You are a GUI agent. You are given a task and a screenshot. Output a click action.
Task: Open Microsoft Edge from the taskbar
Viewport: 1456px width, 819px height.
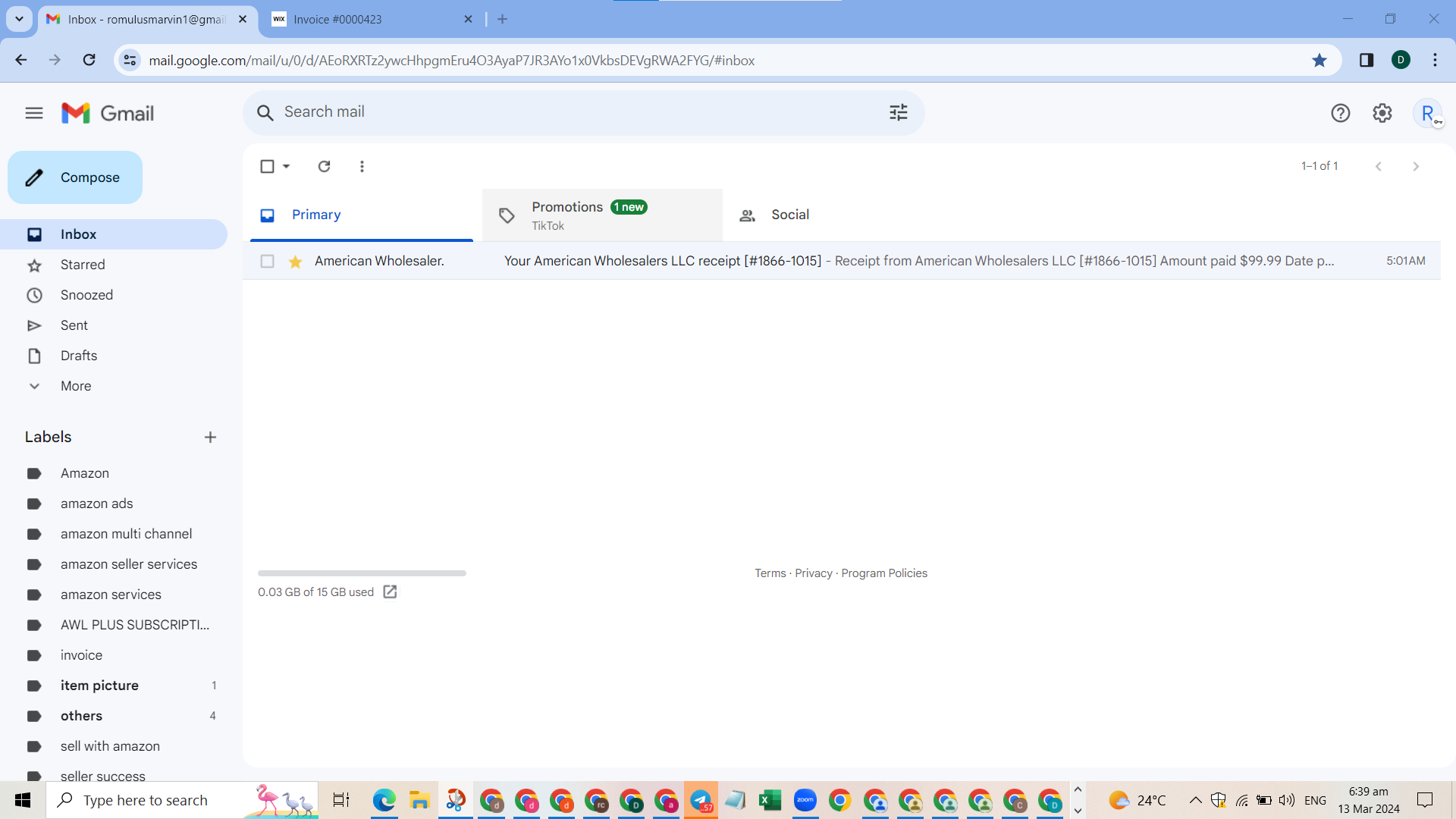[x=384, y=800]
